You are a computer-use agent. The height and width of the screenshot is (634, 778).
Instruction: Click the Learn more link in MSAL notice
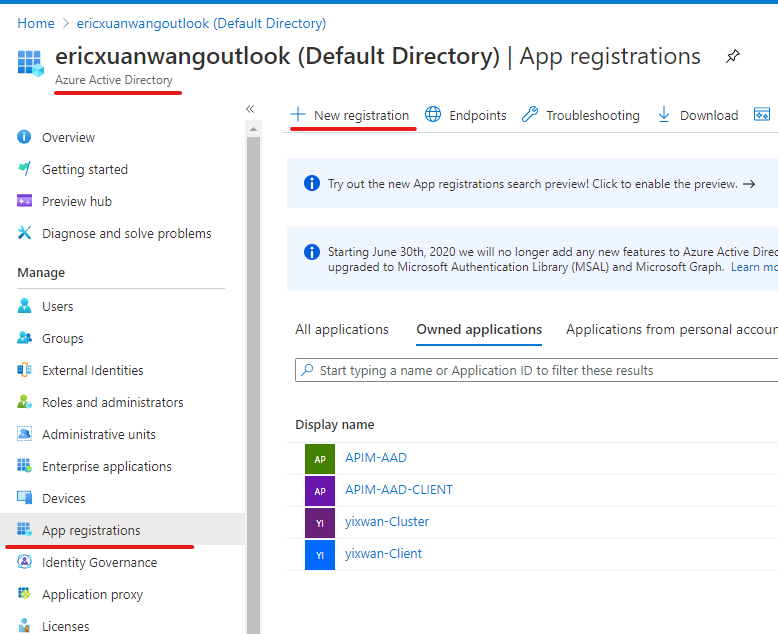[754, 267]
